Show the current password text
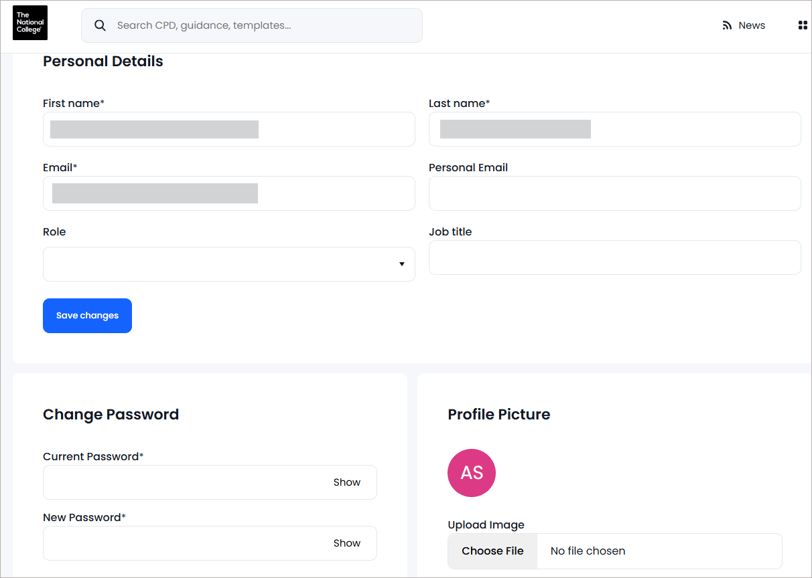812x578 pixels. tap(347, 482)
